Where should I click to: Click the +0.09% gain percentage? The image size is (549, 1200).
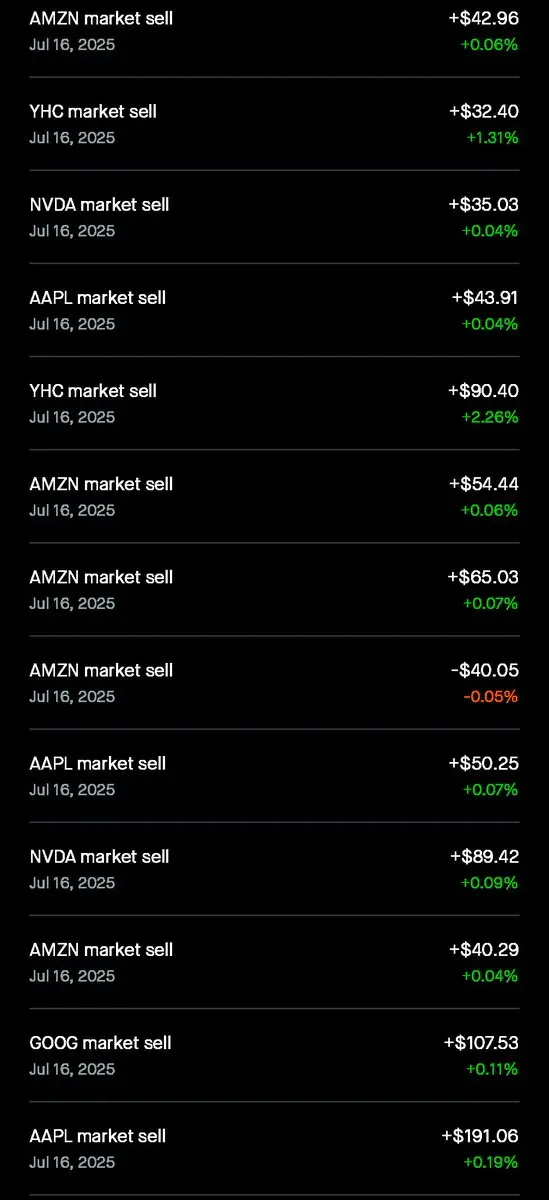pyautogui.click(x=489, y=883)
